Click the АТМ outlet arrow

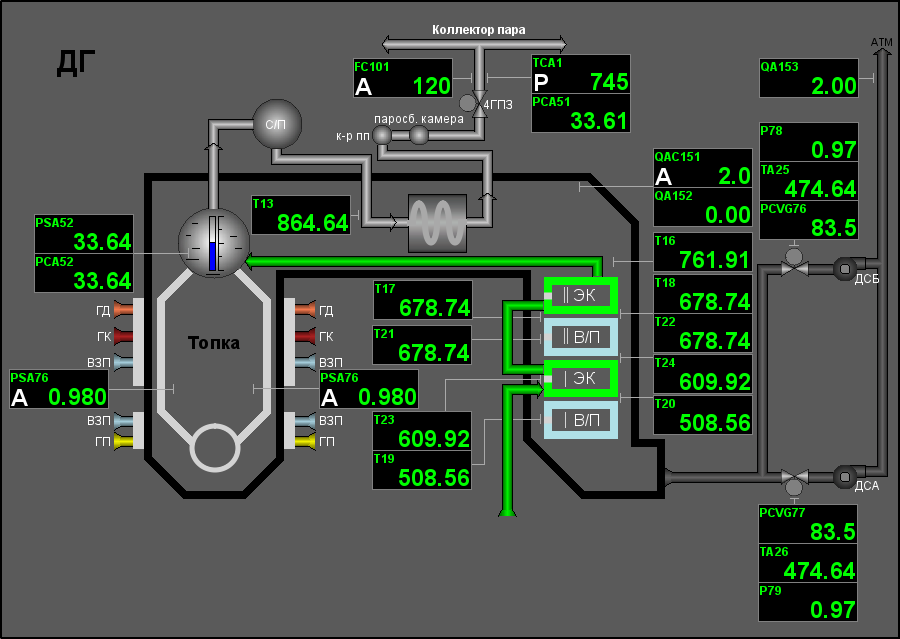coord(882,52)
